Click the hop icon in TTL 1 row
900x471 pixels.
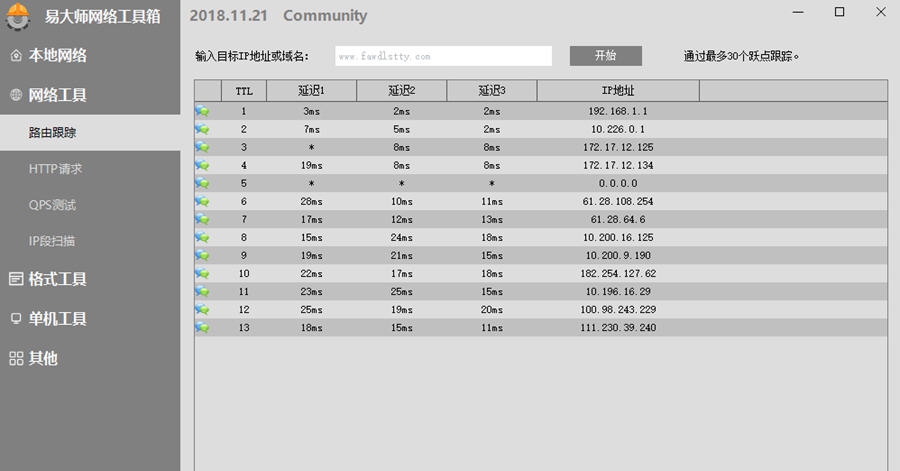tap(202, 111)
